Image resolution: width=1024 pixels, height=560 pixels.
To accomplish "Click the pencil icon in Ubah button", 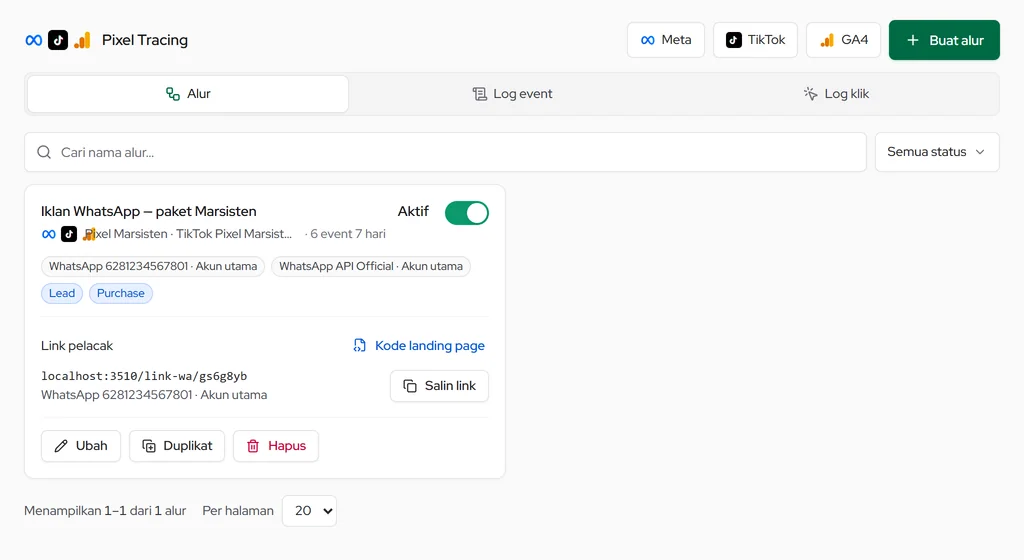I will tap(61, 446).
